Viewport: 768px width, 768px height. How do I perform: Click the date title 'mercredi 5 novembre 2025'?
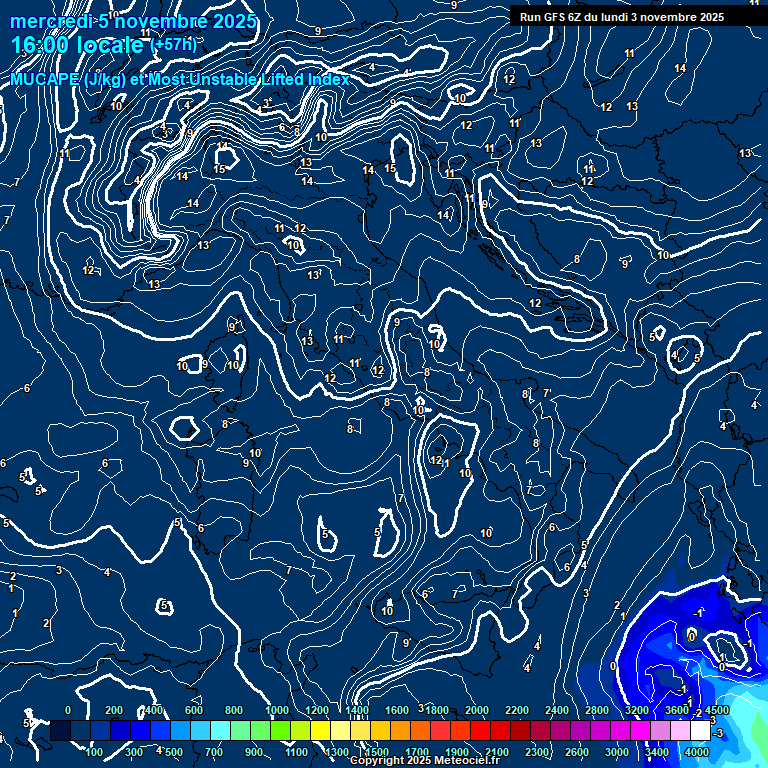pos(133,22)
